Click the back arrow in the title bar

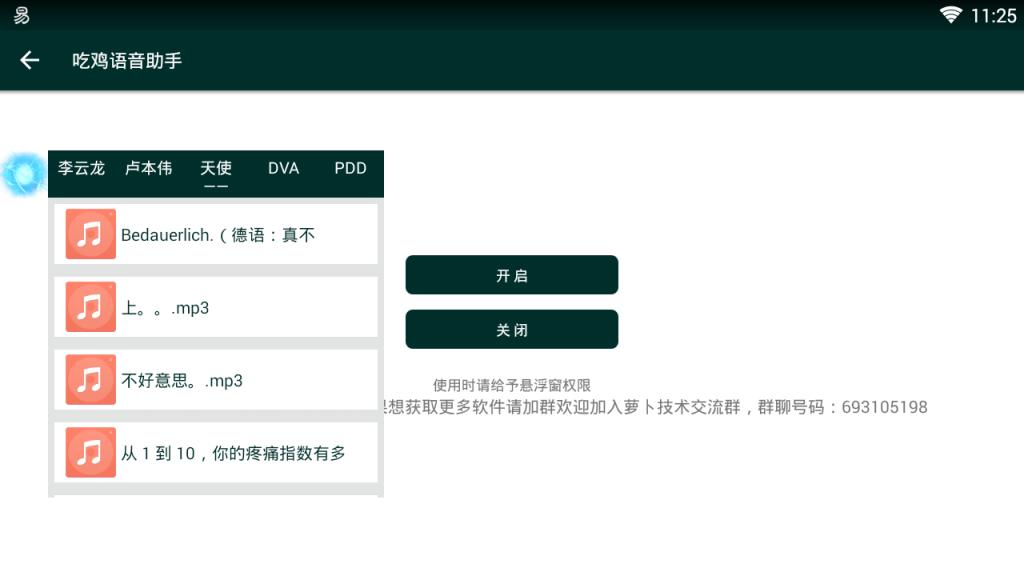click(29, 60)
